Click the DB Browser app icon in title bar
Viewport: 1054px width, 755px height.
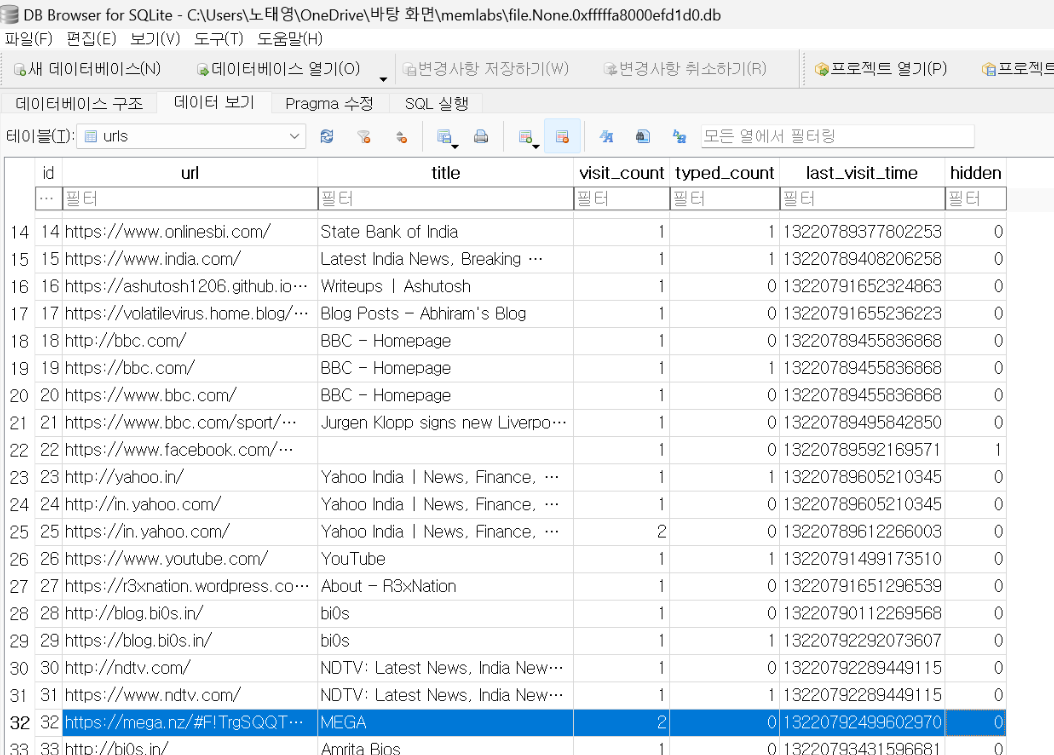(x=9, y=14)
